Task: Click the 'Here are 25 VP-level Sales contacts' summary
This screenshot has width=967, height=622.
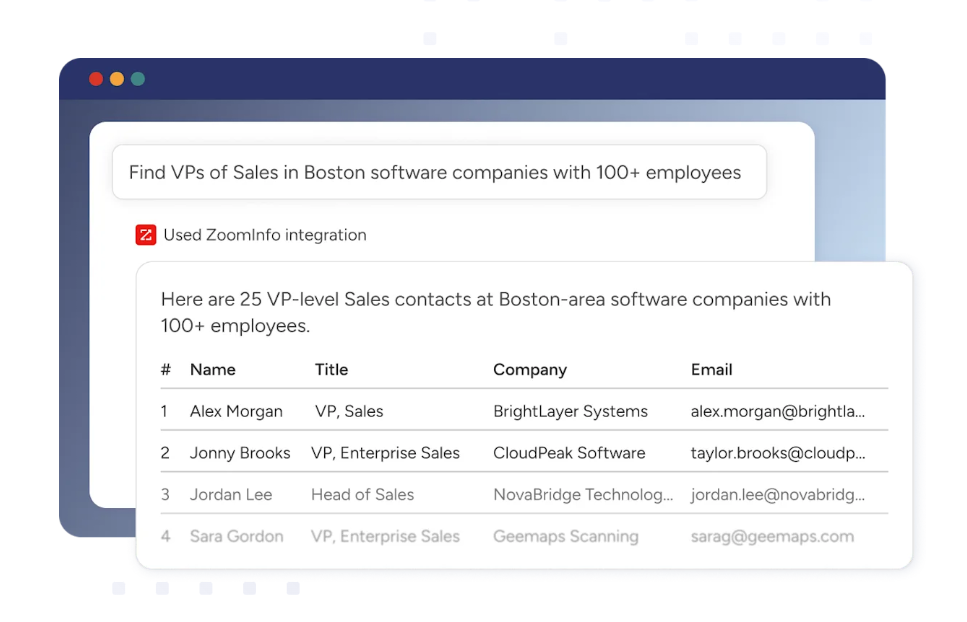Action: [496, 313]
